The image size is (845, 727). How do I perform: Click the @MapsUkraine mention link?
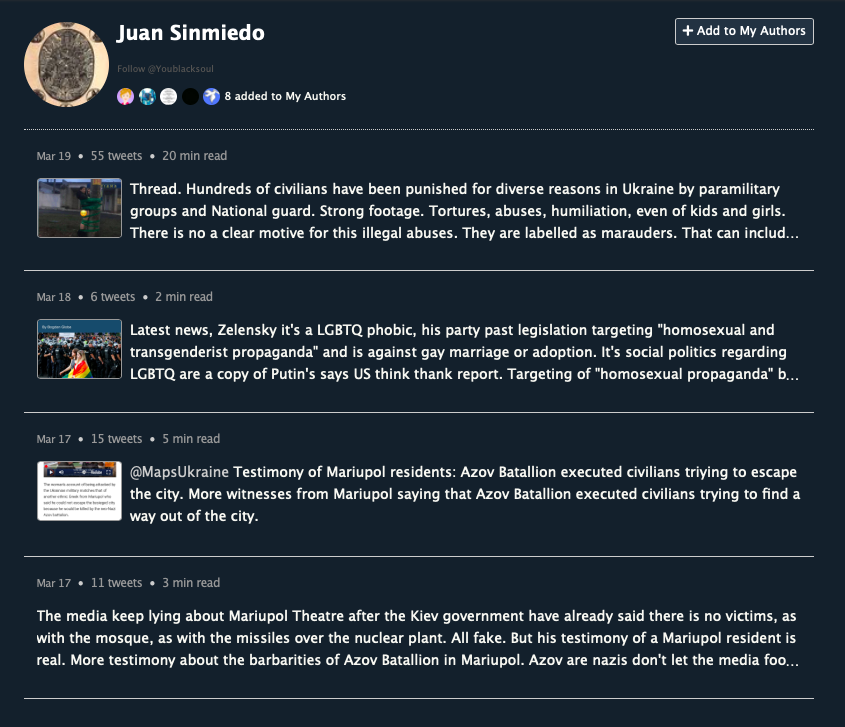(x=180, y=471)
